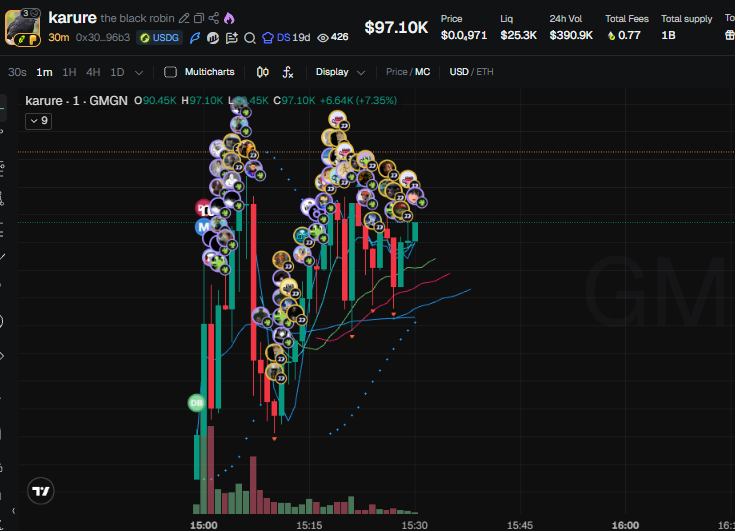The height and width of the screenshot is (531, 735).
Task: Click the 16:00 time axis label
Action: (x=625, y=525)
